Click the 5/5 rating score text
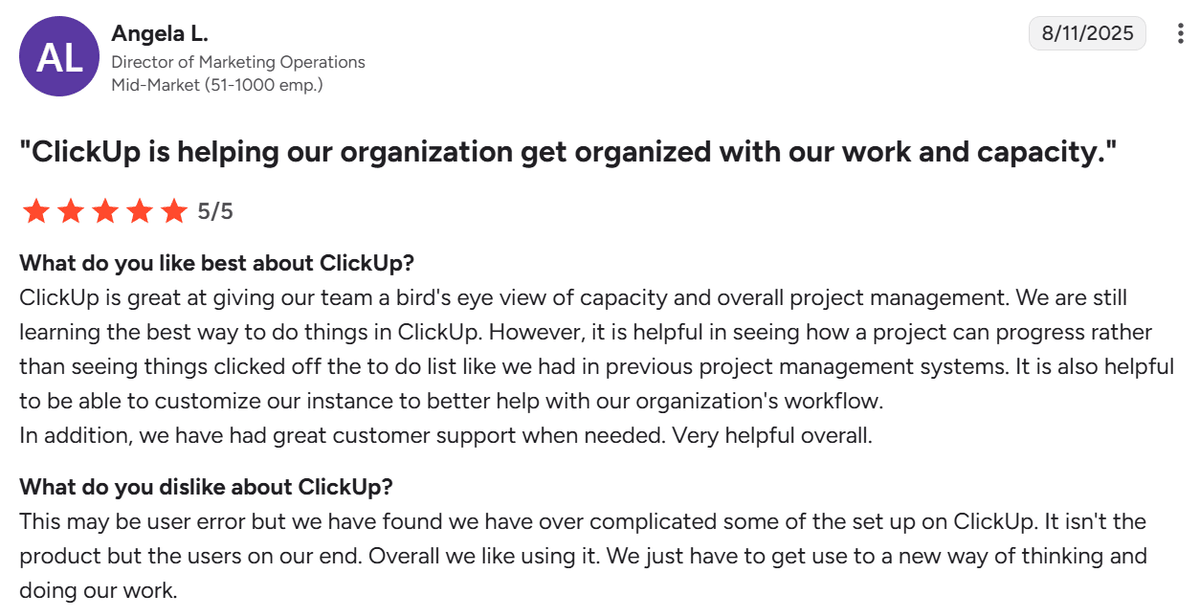The image size is (1200, 612). point(215,211)
